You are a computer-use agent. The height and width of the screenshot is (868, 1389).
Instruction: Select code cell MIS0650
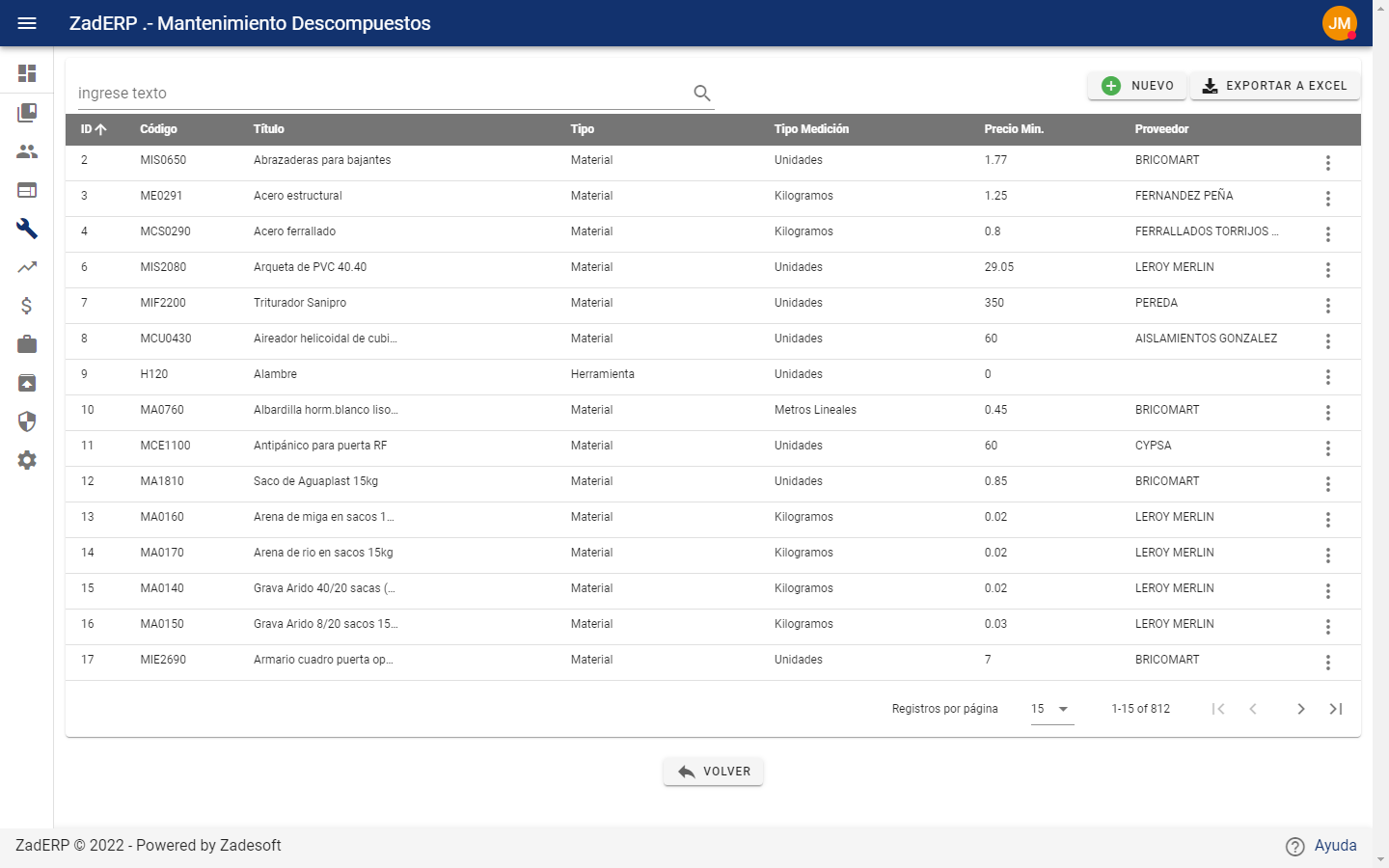163,160
